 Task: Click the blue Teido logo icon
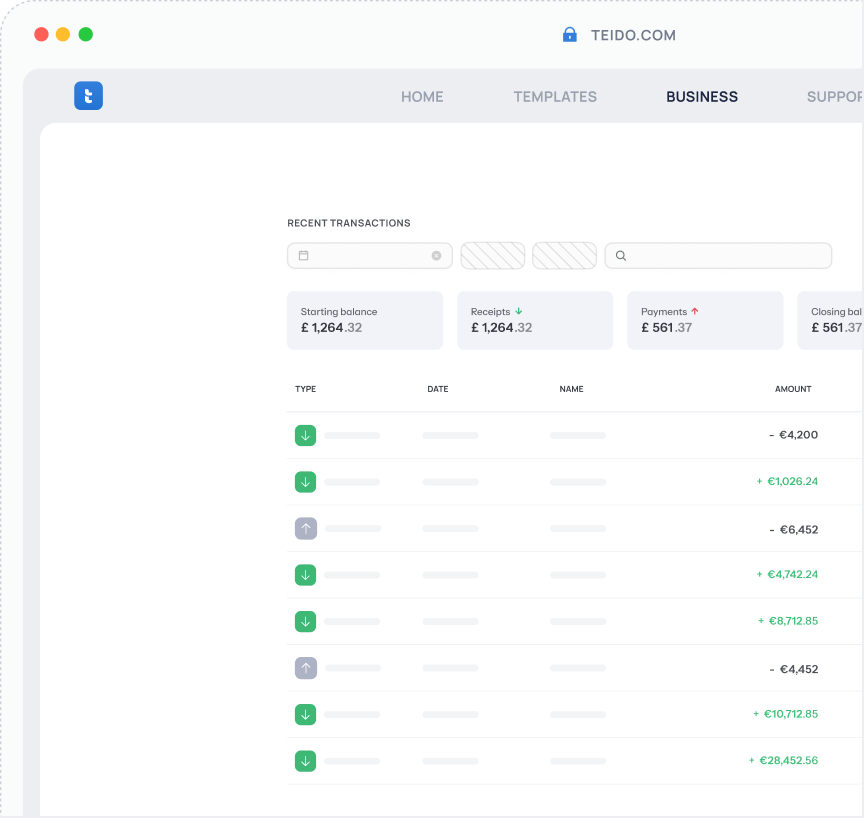pyautogui.click(x=88, y=96)
